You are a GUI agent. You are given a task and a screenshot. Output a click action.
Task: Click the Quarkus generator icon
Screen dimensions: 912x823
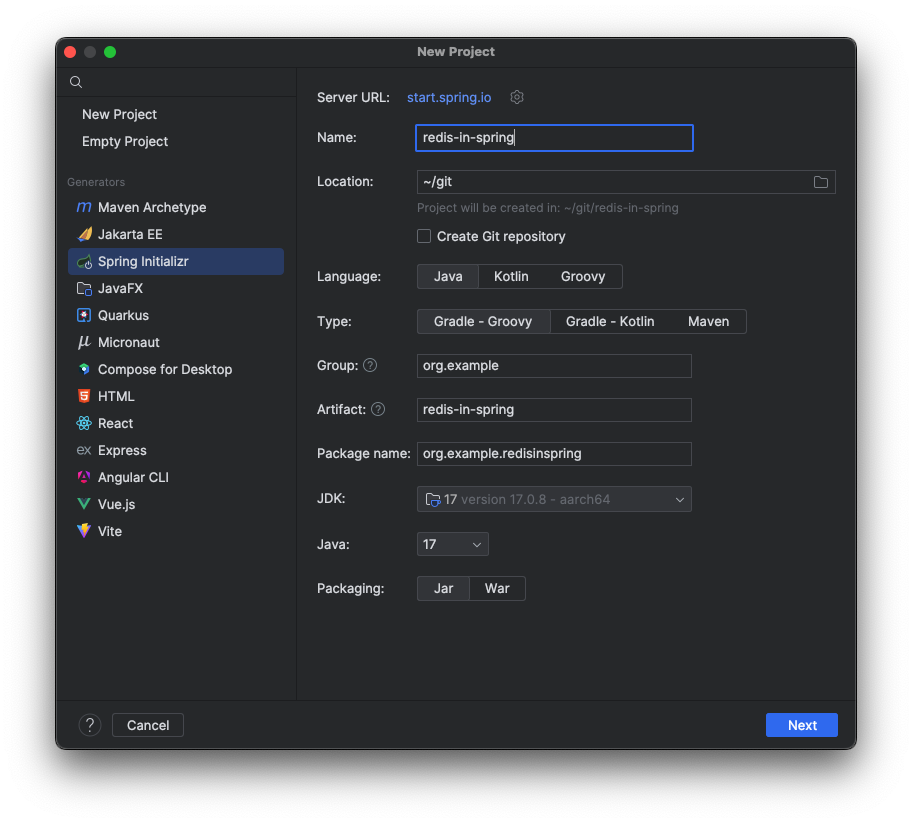coord(84,315)
